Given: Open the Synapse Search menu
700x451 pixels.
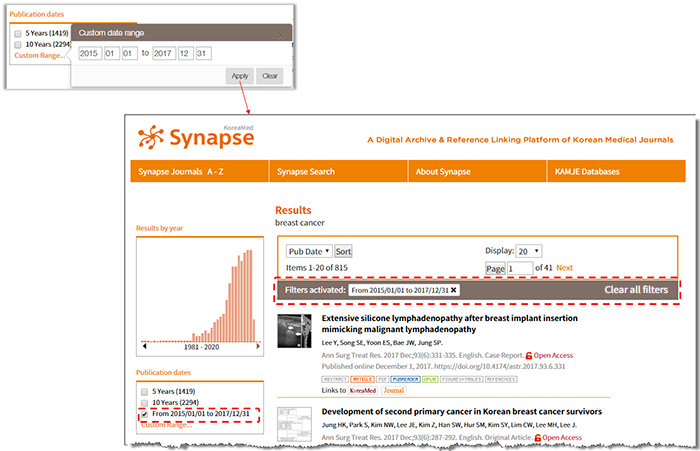Looking at the screenshot, I should pos(338,171).
